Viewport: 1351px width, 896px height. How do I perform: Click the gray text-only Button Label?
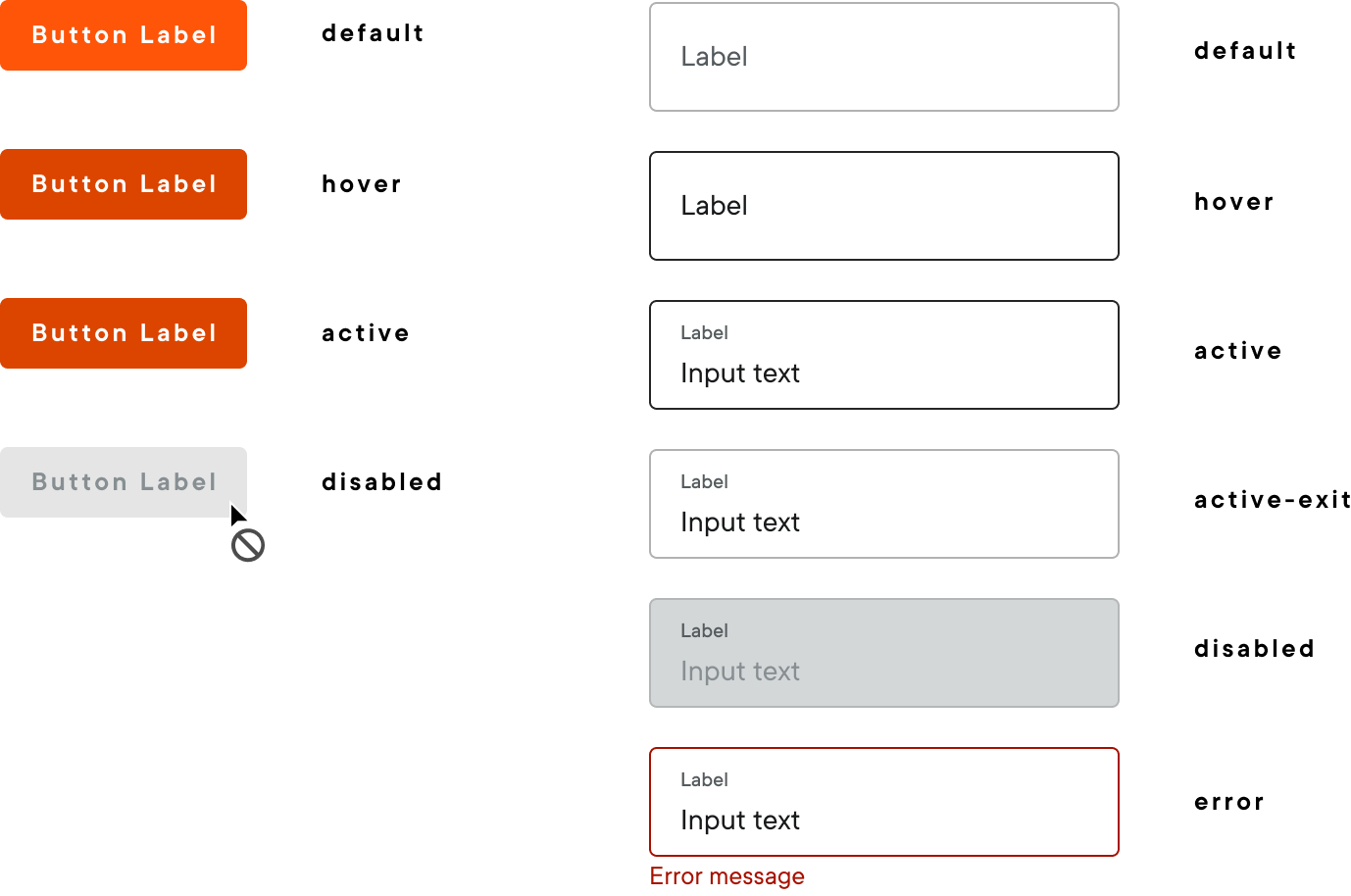[124, 482]
